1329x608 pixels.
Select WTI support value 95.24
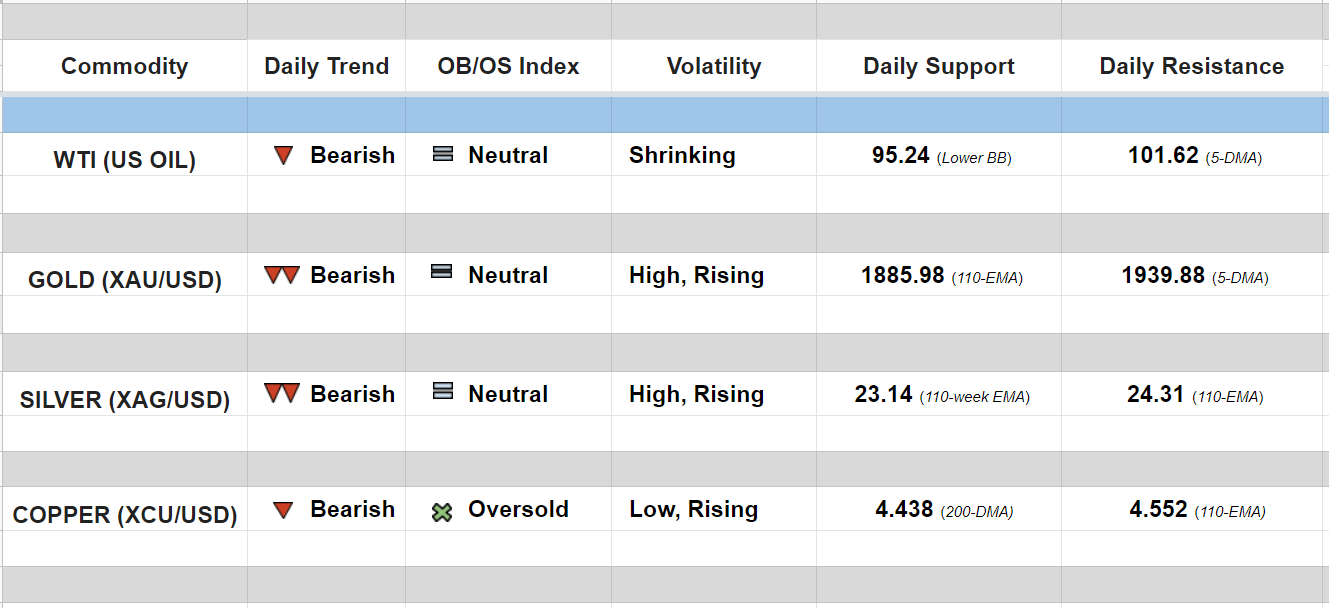(901, 156)
